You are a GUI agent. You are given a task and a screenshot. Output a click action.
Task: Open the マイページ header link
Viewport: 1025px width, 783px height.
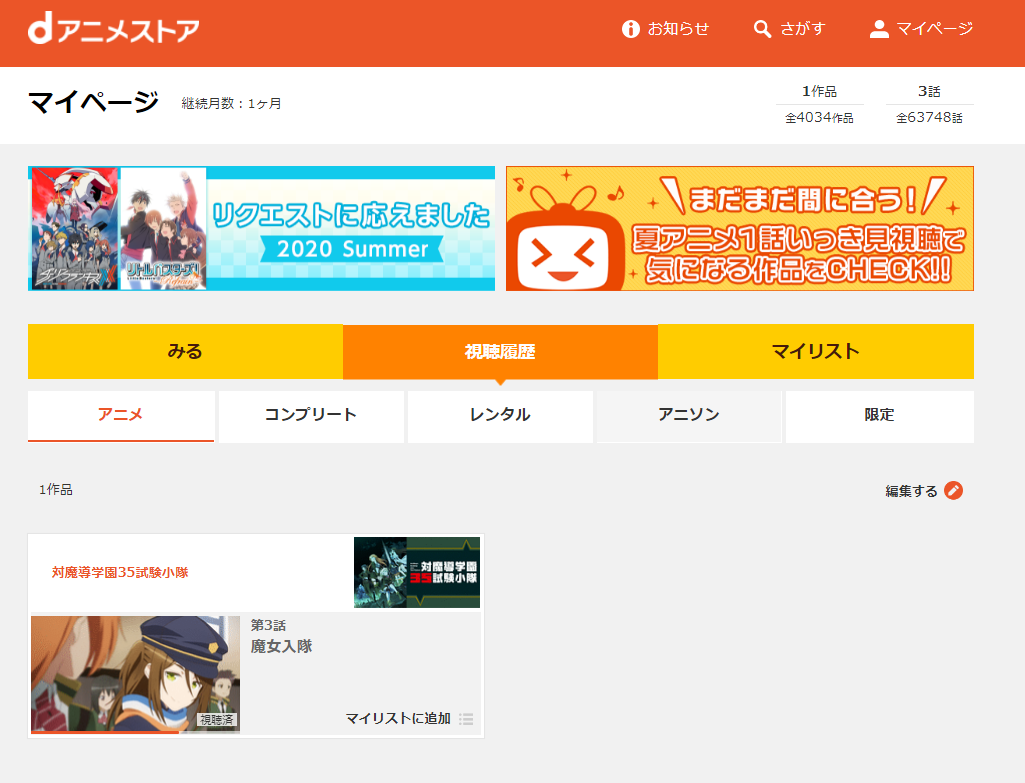point(921,29)
